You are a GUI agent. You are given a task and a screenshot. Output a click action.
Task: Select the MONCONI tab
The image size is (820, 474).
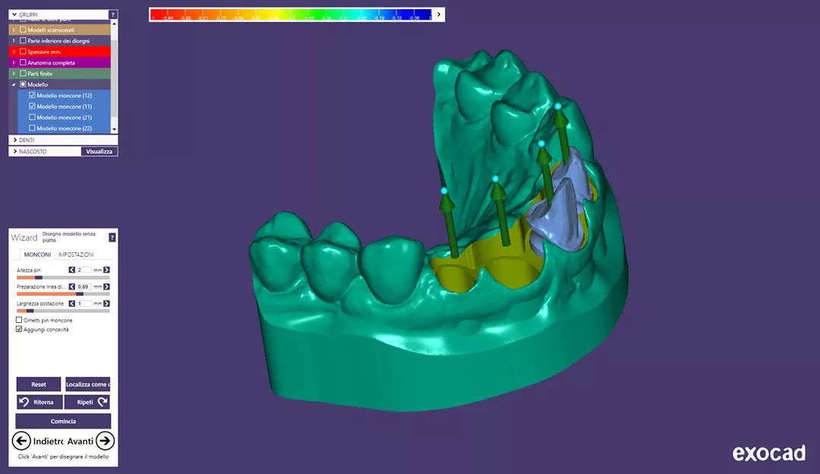38,255
